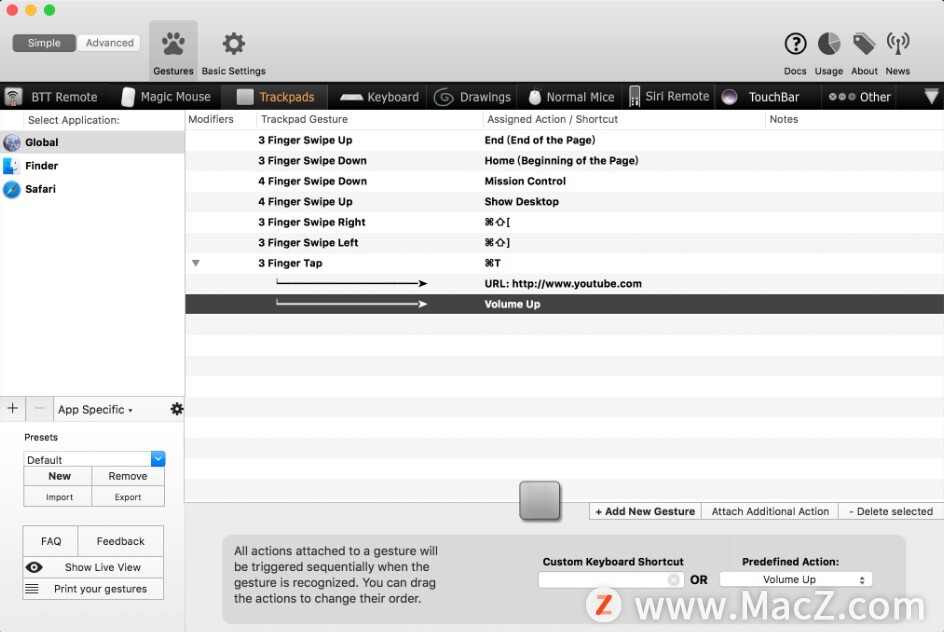Select the Keyboard tab
This screenshot has height=632, width=944.
click(x=379, y=97)
